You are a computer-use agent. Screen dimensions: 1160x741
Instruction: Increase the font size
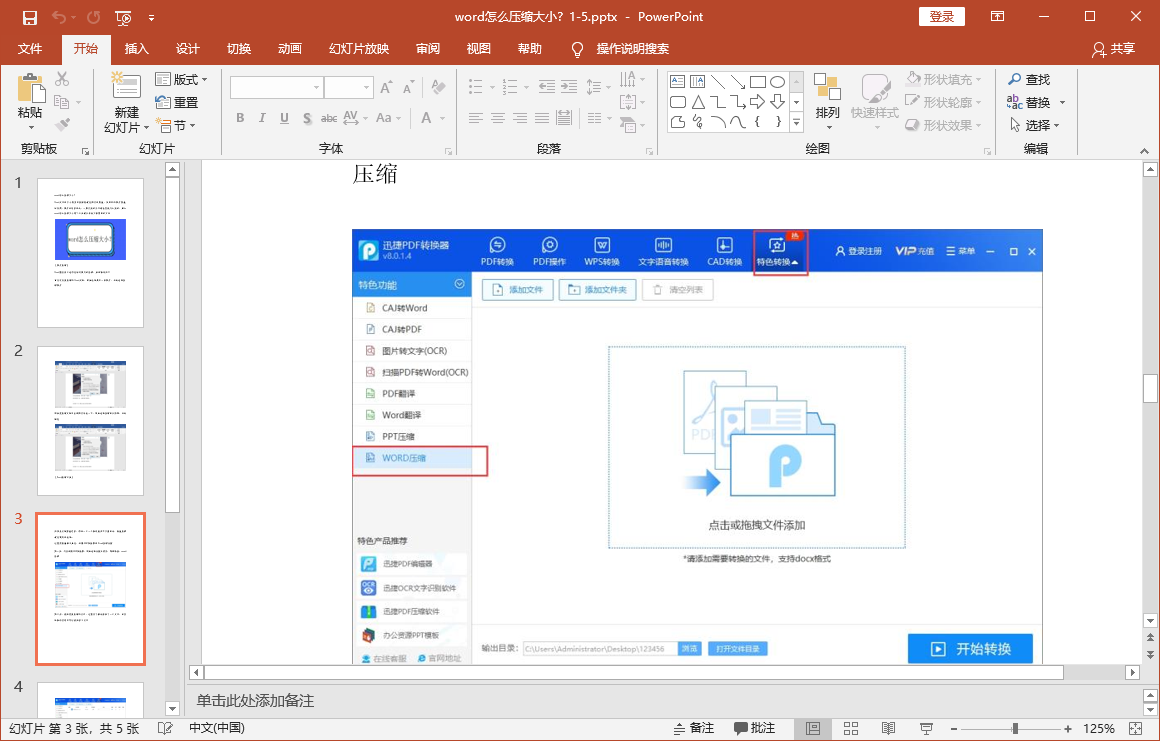pos(386,87)
